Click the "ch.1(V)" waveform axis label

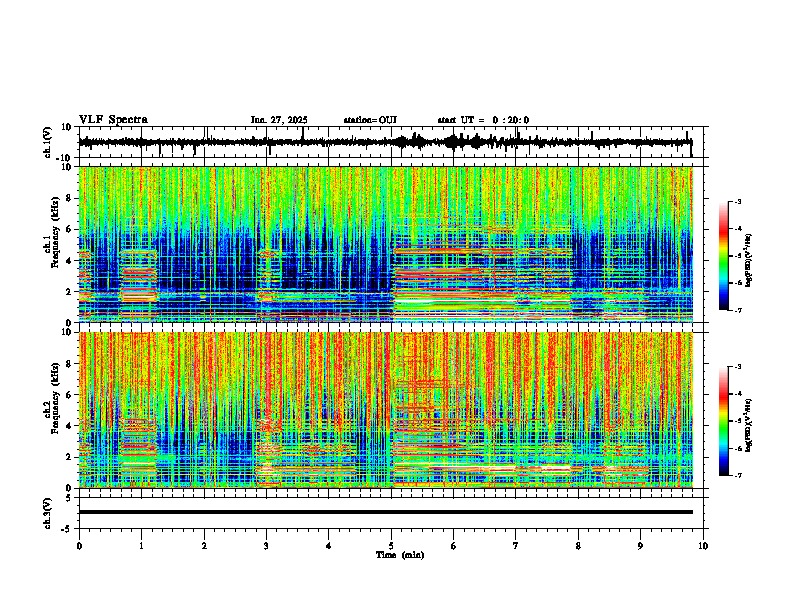(48, 142)
